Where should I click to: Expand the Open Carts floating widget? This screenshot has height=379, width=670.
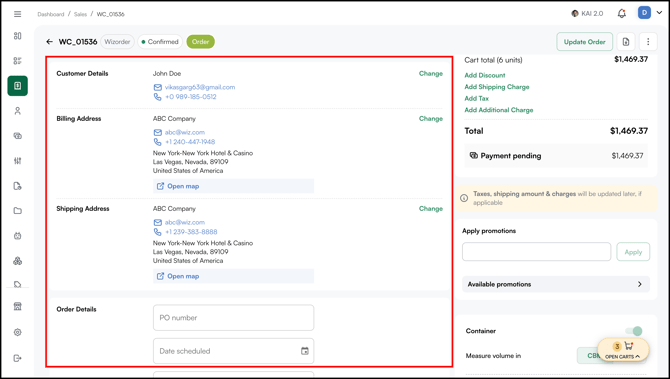pos(623,350)
